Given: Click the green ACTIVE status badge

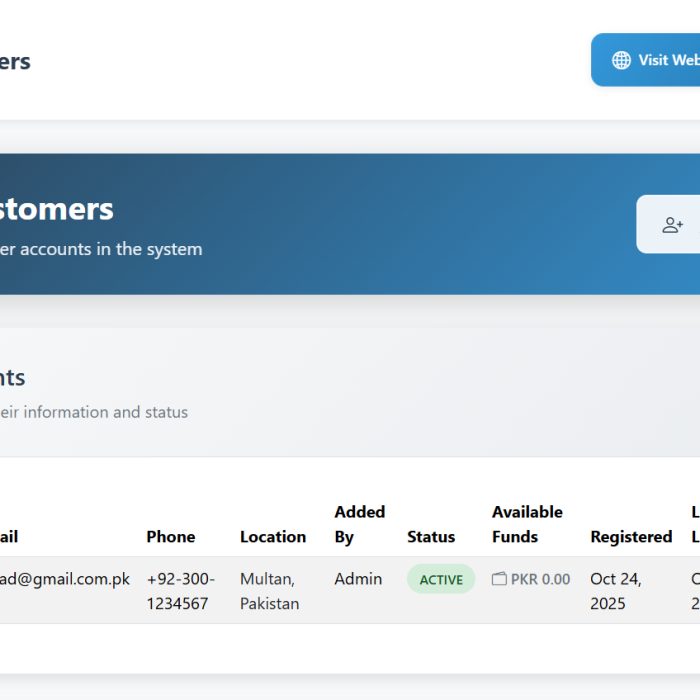Looking at the screenshot, I should click(x=441, y=579).
